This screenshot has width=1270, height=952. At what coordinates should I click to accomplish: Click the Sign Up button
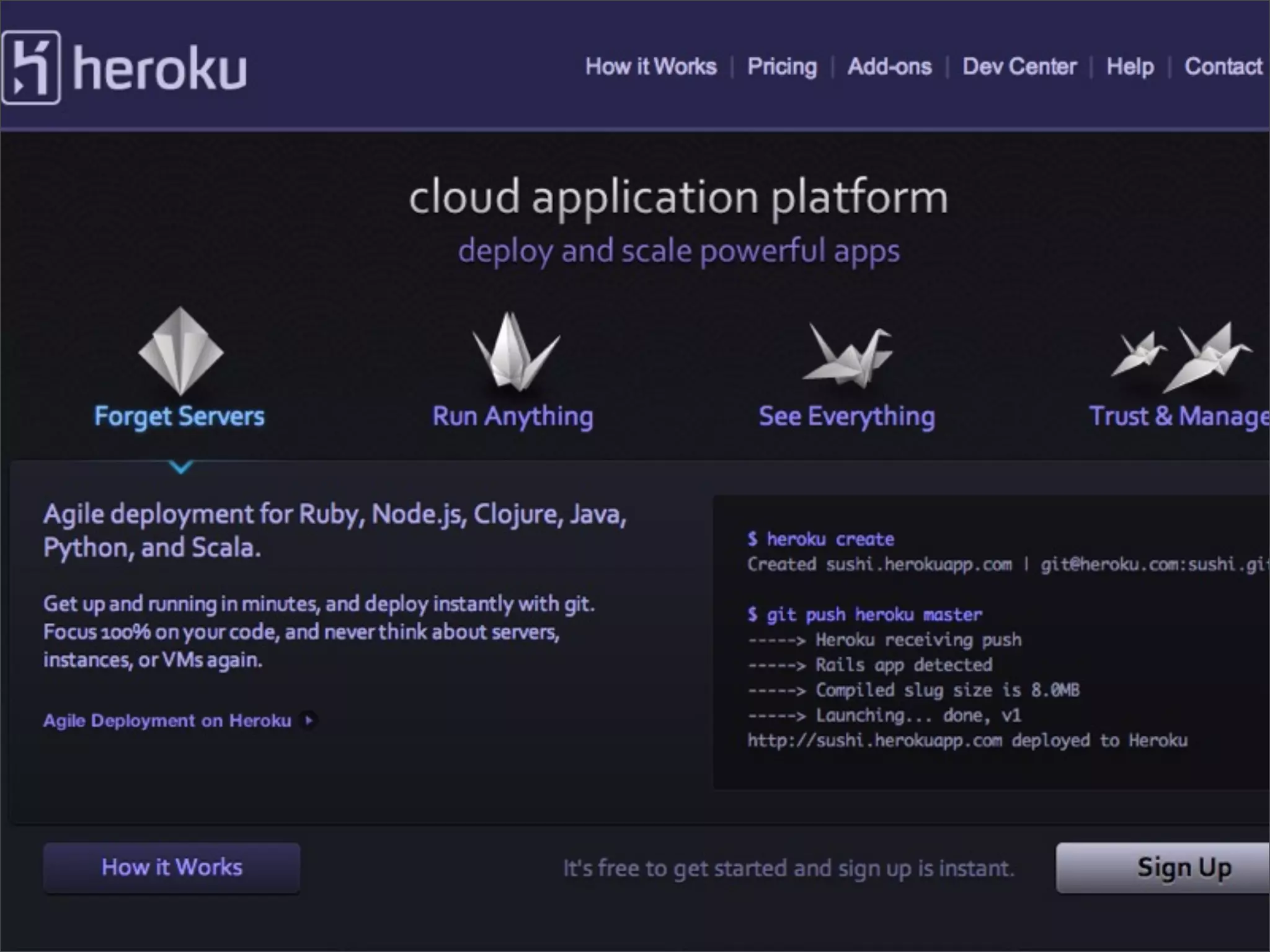[1163, 867]
